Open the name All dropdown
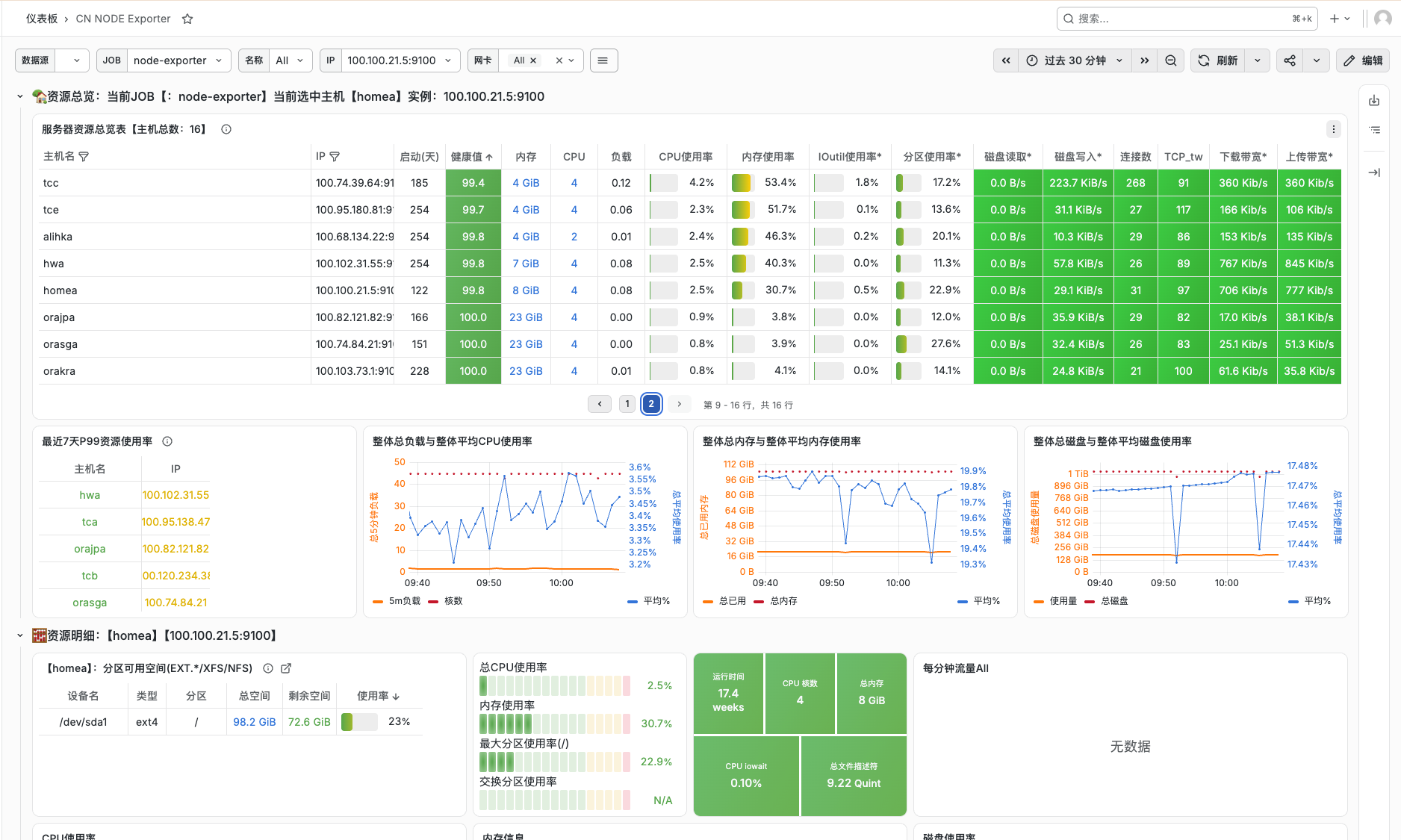 pos(290,60)
